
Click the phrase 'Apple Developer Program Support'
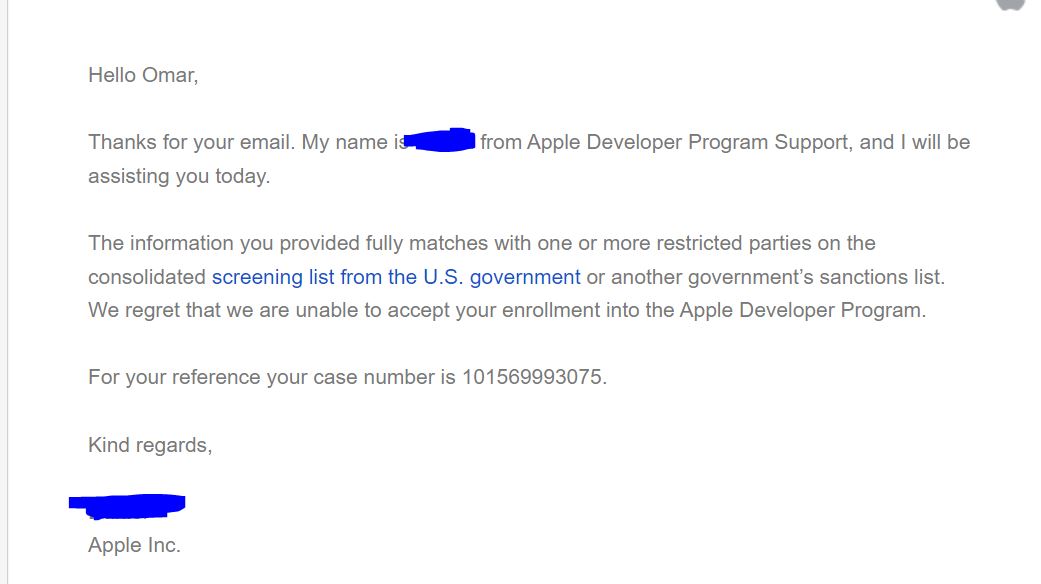(688, 142)
